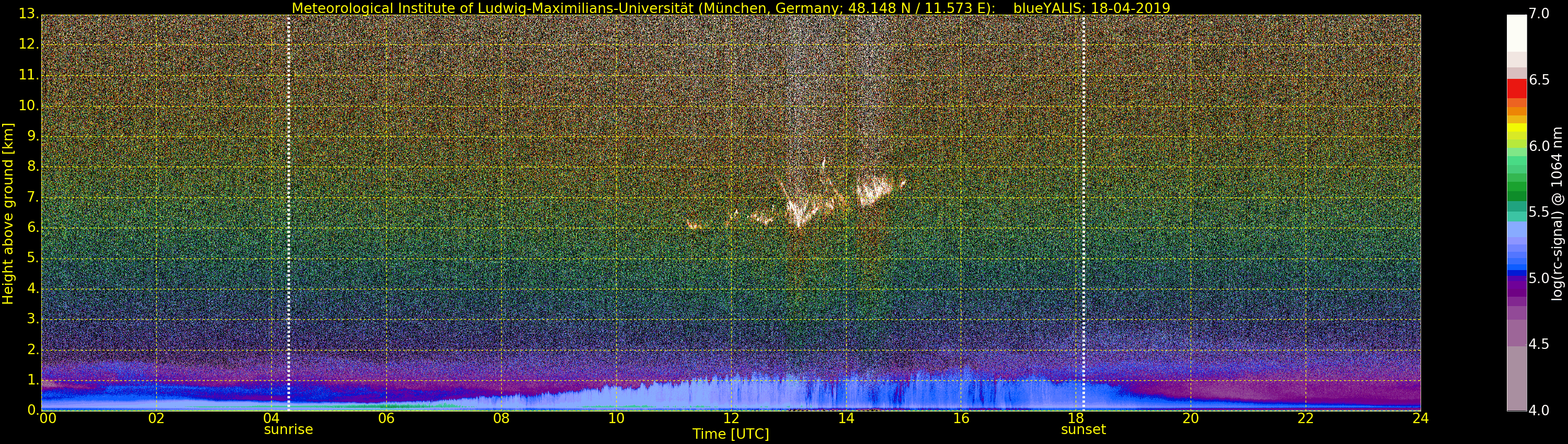Image resolution: width=1568 pixels, height=444 pixels.
Task: Click the height axis tick '6.'
Action: click(33, 227)
